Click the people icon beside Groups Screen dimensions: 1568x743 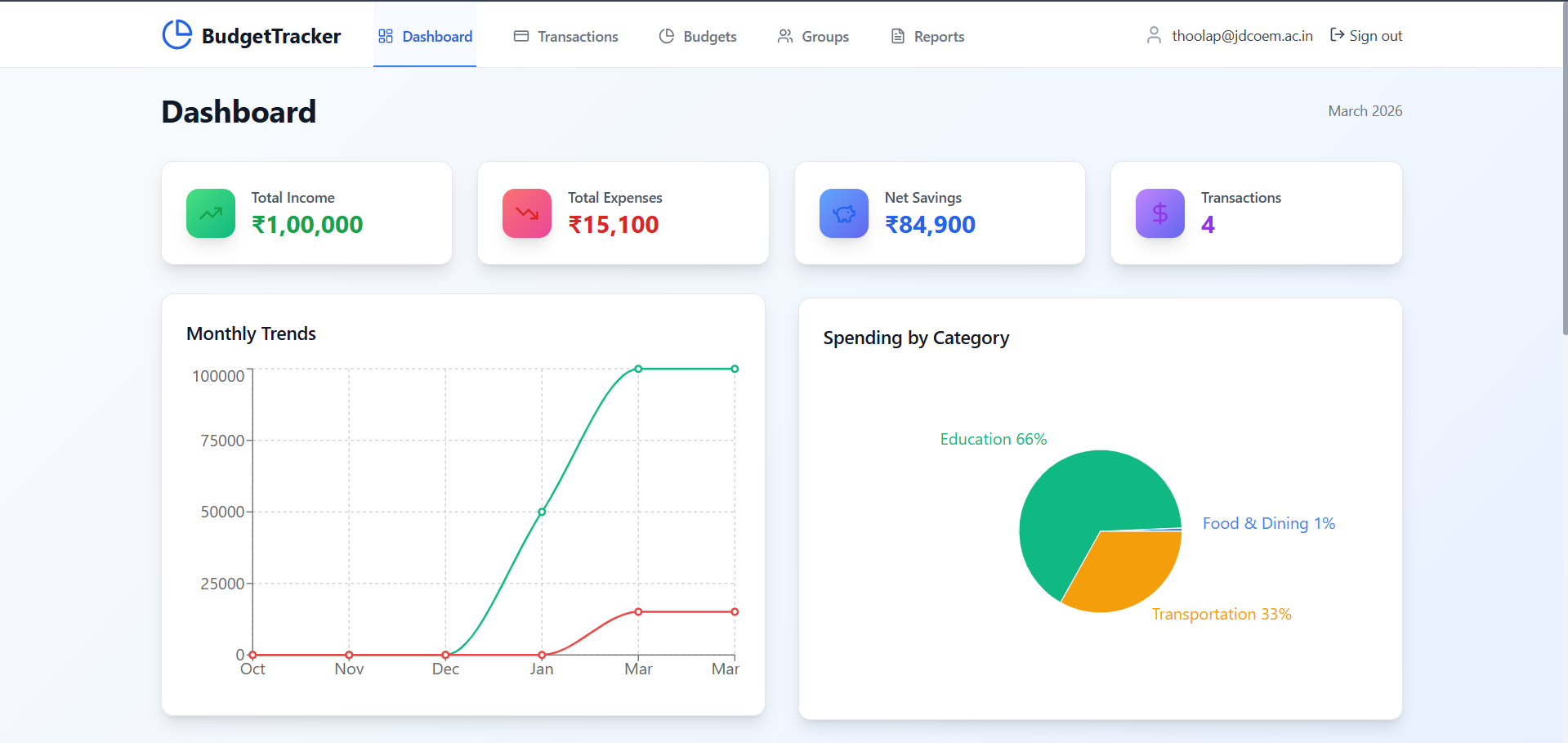[784, 36]
